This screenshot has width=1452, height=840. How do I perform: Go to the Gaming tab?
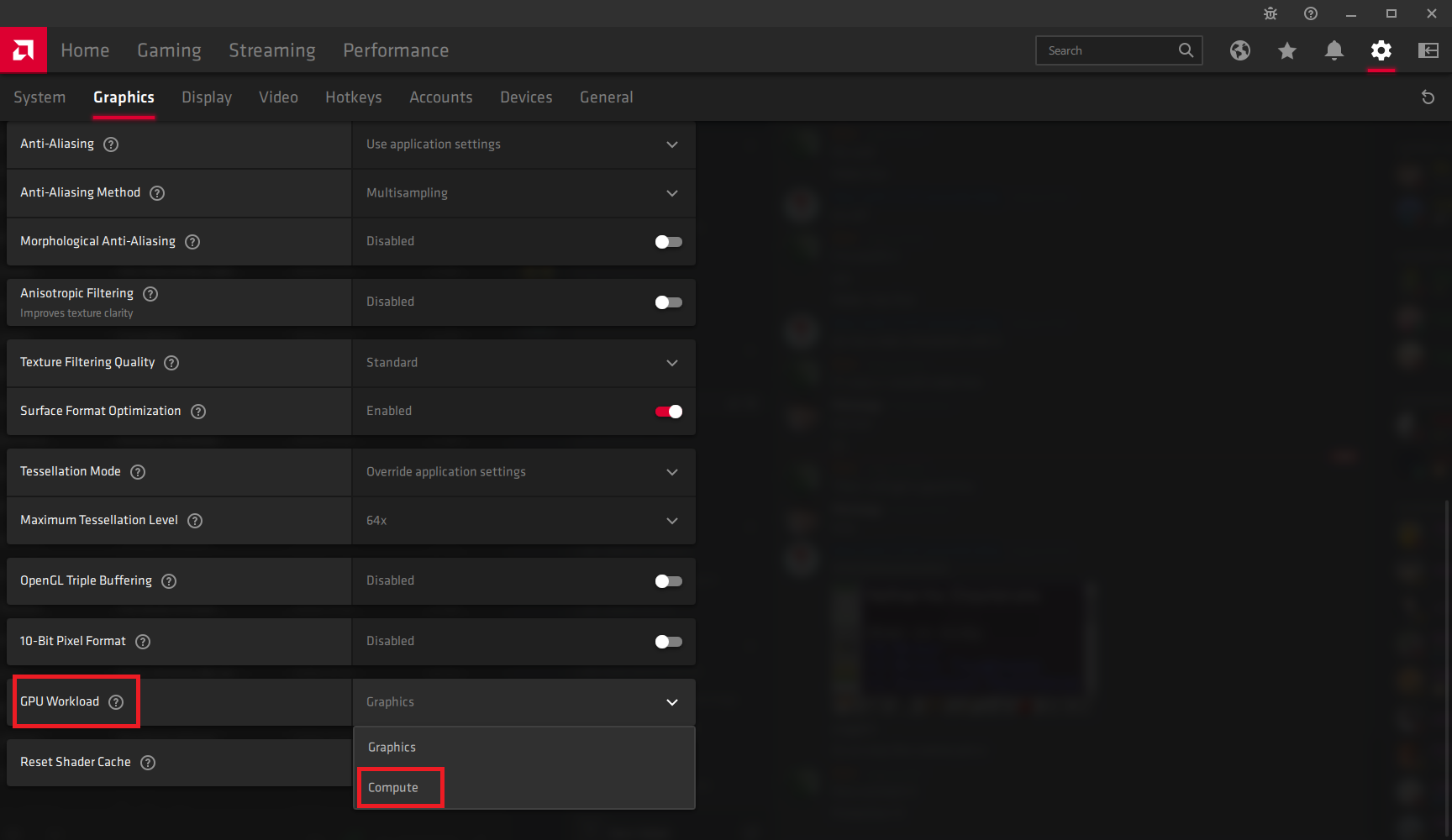click(169, 50)
